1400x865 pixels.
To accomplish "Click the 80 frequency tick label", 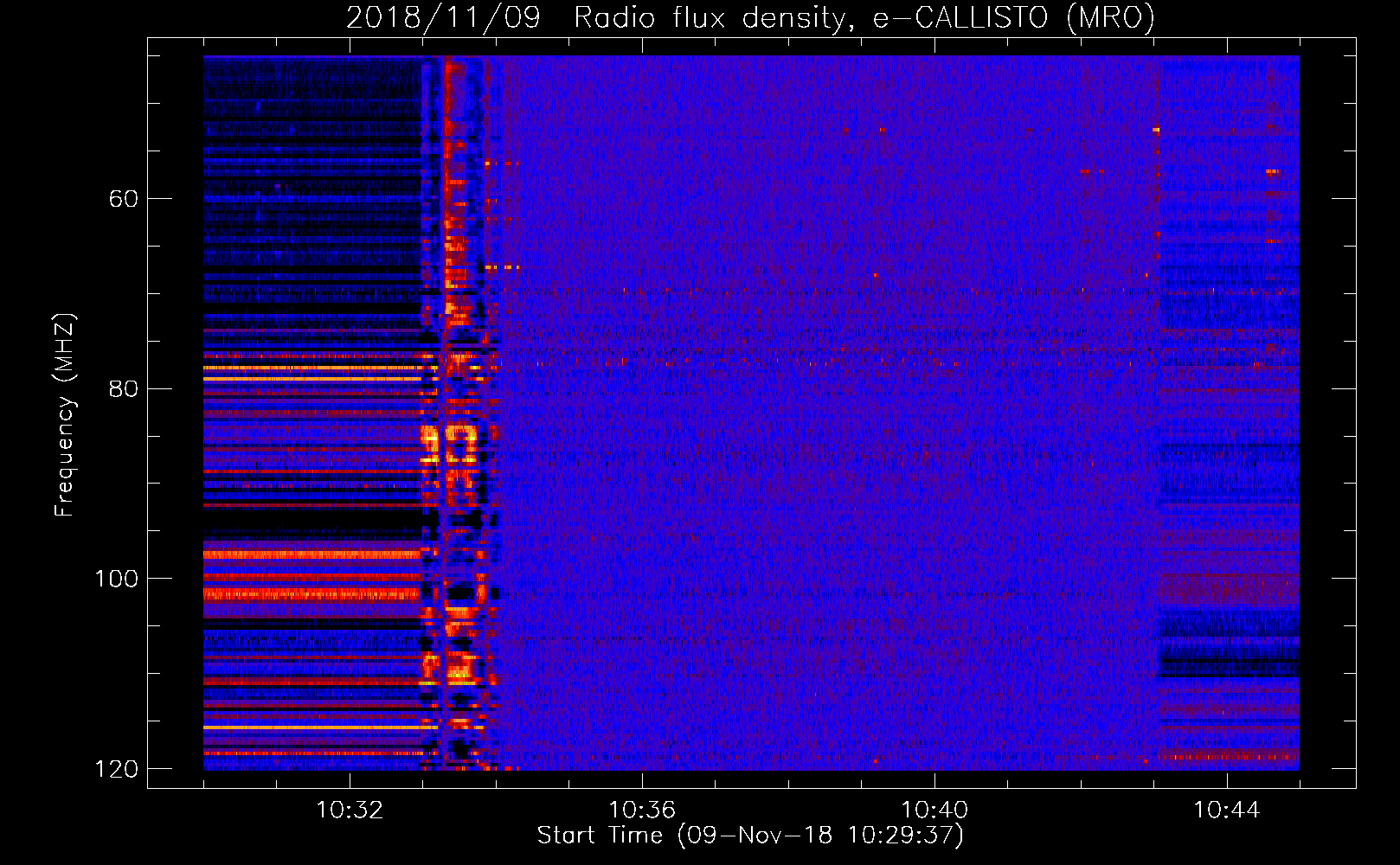I will [123, 388].
